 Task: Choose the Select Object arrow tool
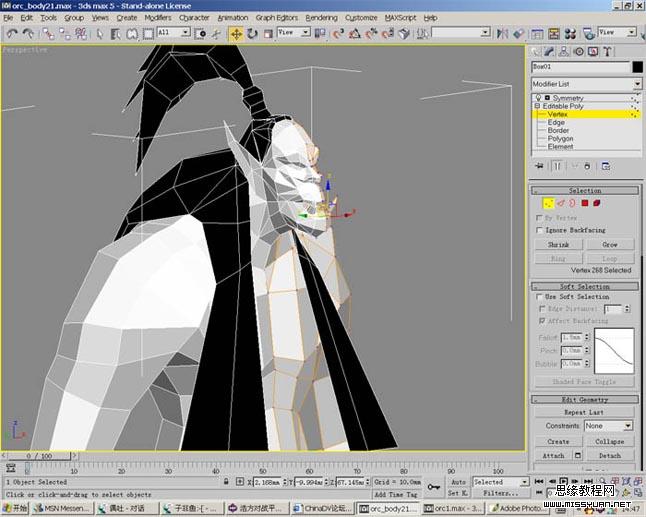(99, 34)
